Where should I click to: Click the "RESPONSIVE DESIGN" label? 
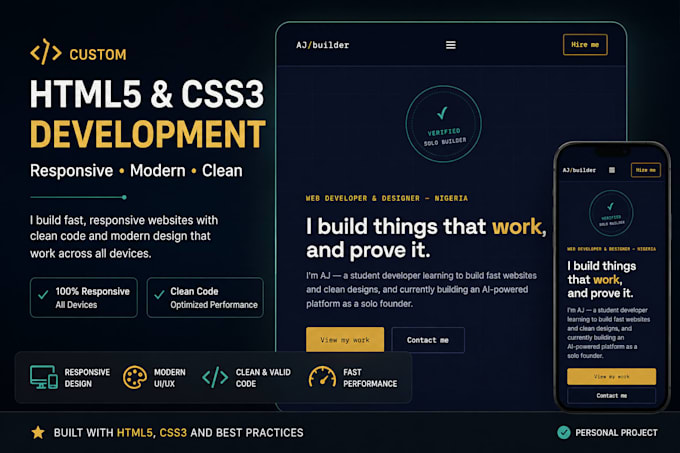click(87, 378)
